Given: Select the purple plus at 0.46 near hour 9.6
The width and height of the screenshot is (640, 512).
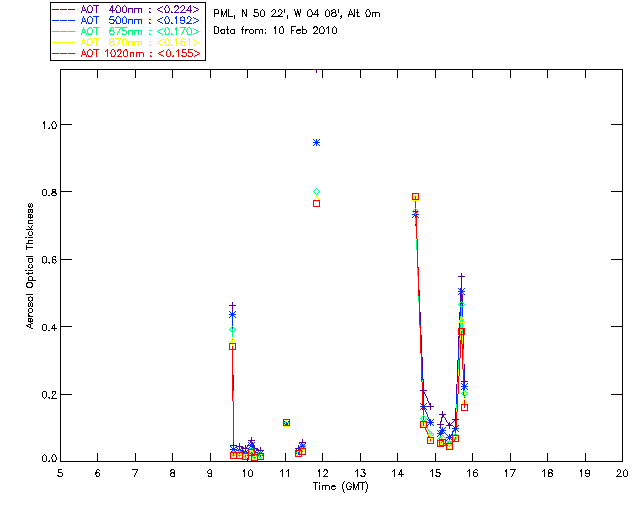Looking at the screenshot, I should pos(232,305).
